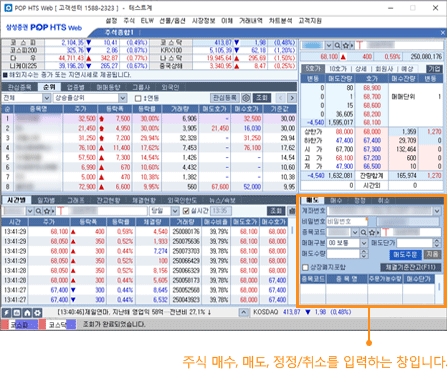
Task: Close the 주식종합1 screen tab
Action: coord(443,33)
